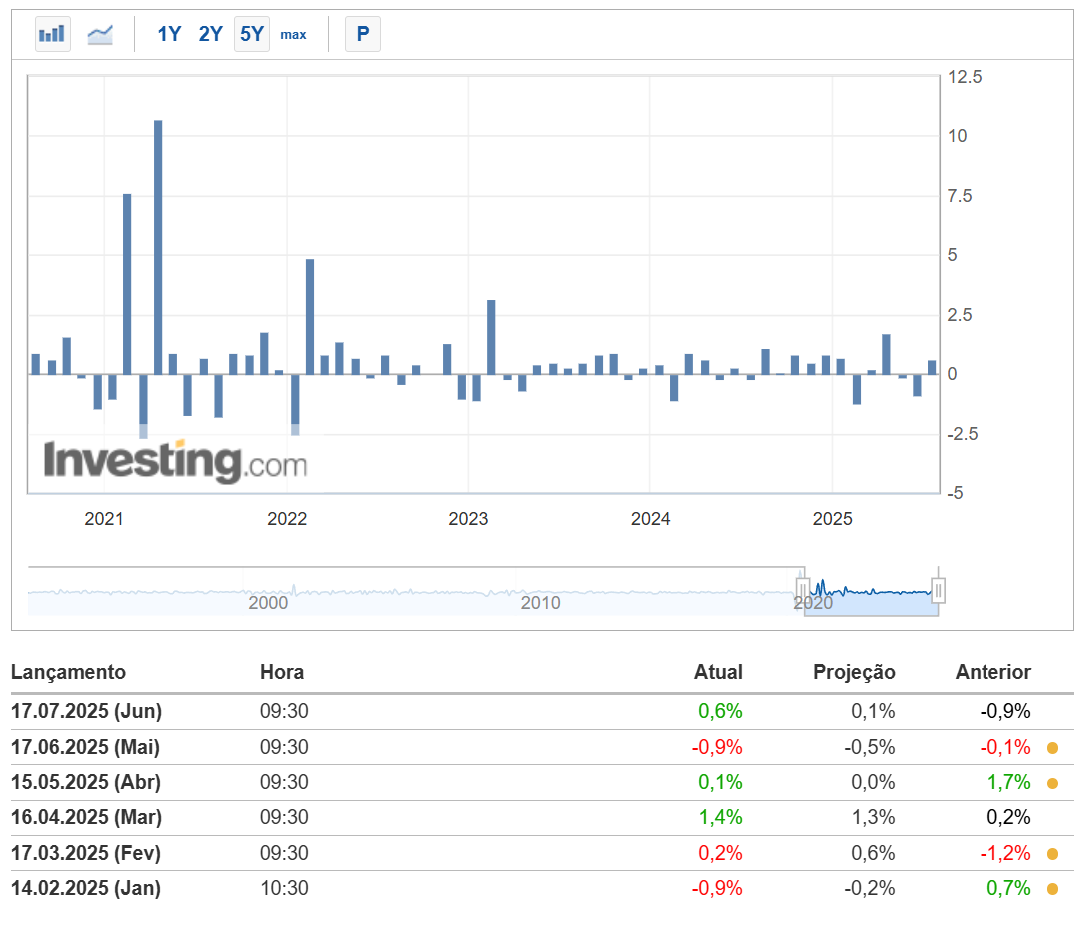
Task: Select the 5Y time range
Action: click(252, 34)
